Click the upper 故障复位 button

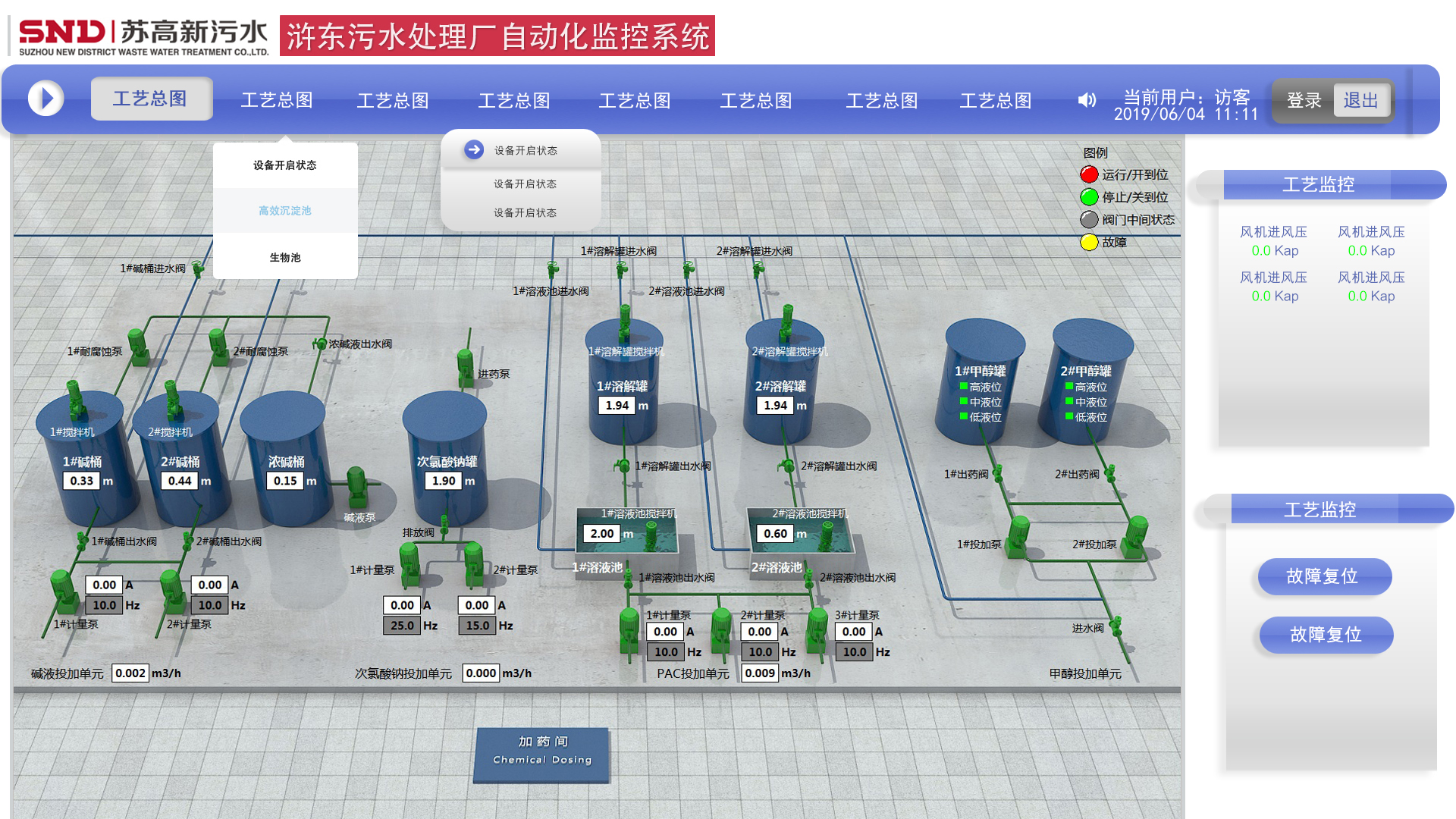point(1323,576)
